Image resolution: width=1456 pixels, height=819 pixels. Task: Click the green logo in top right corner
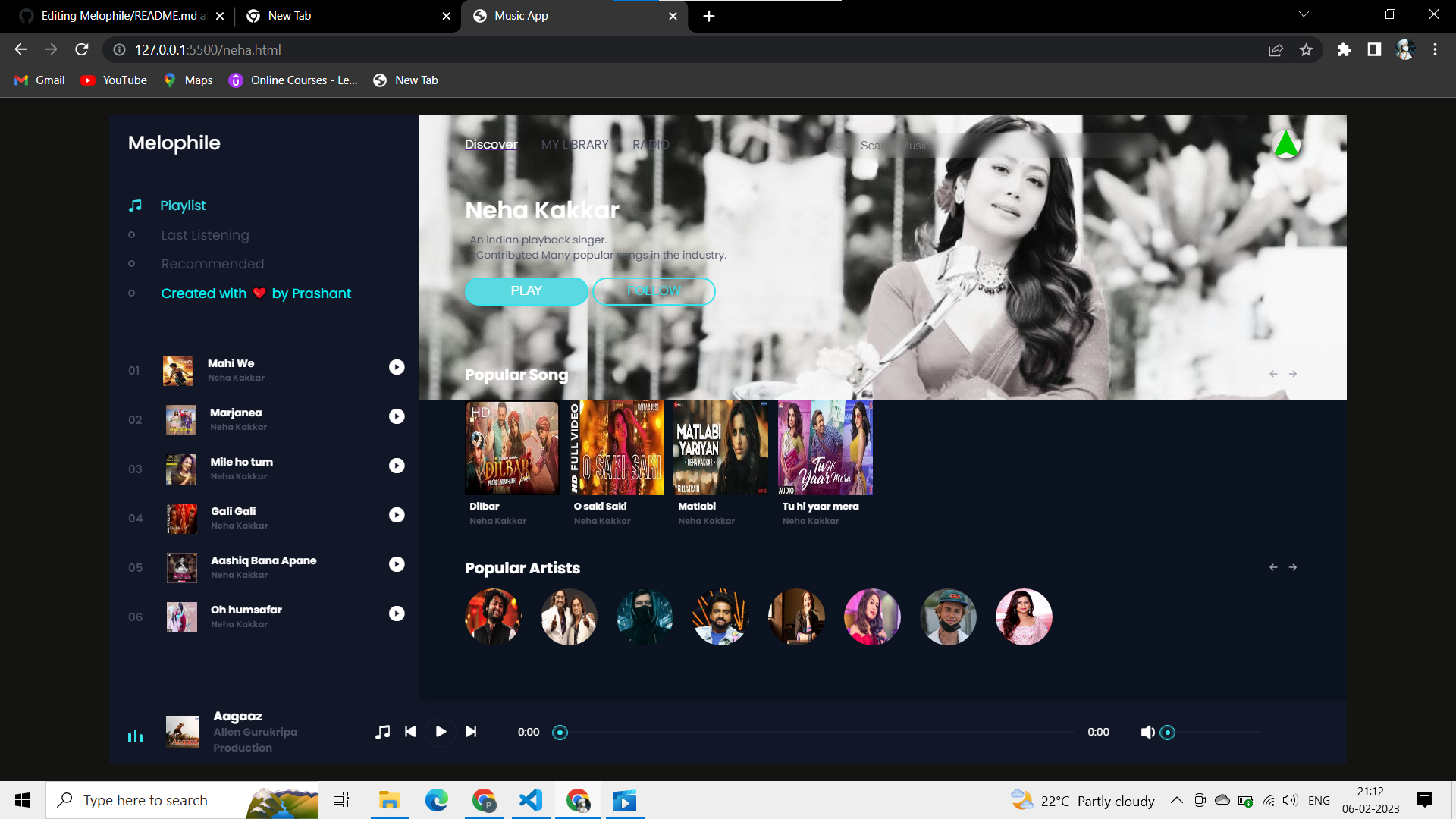pos(1287,144)
